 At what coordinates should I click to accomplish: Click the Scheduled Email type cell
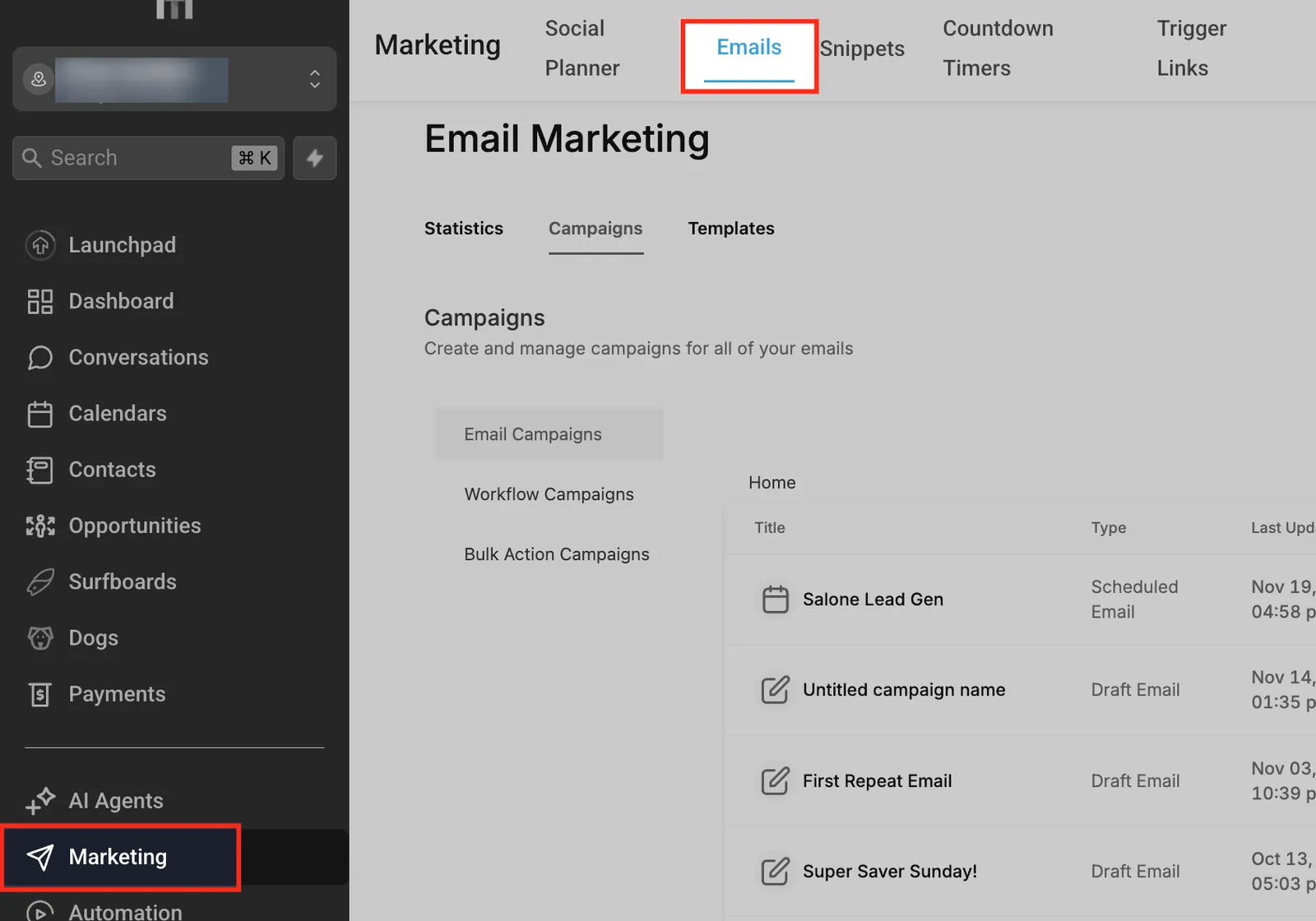point(1134,599)
